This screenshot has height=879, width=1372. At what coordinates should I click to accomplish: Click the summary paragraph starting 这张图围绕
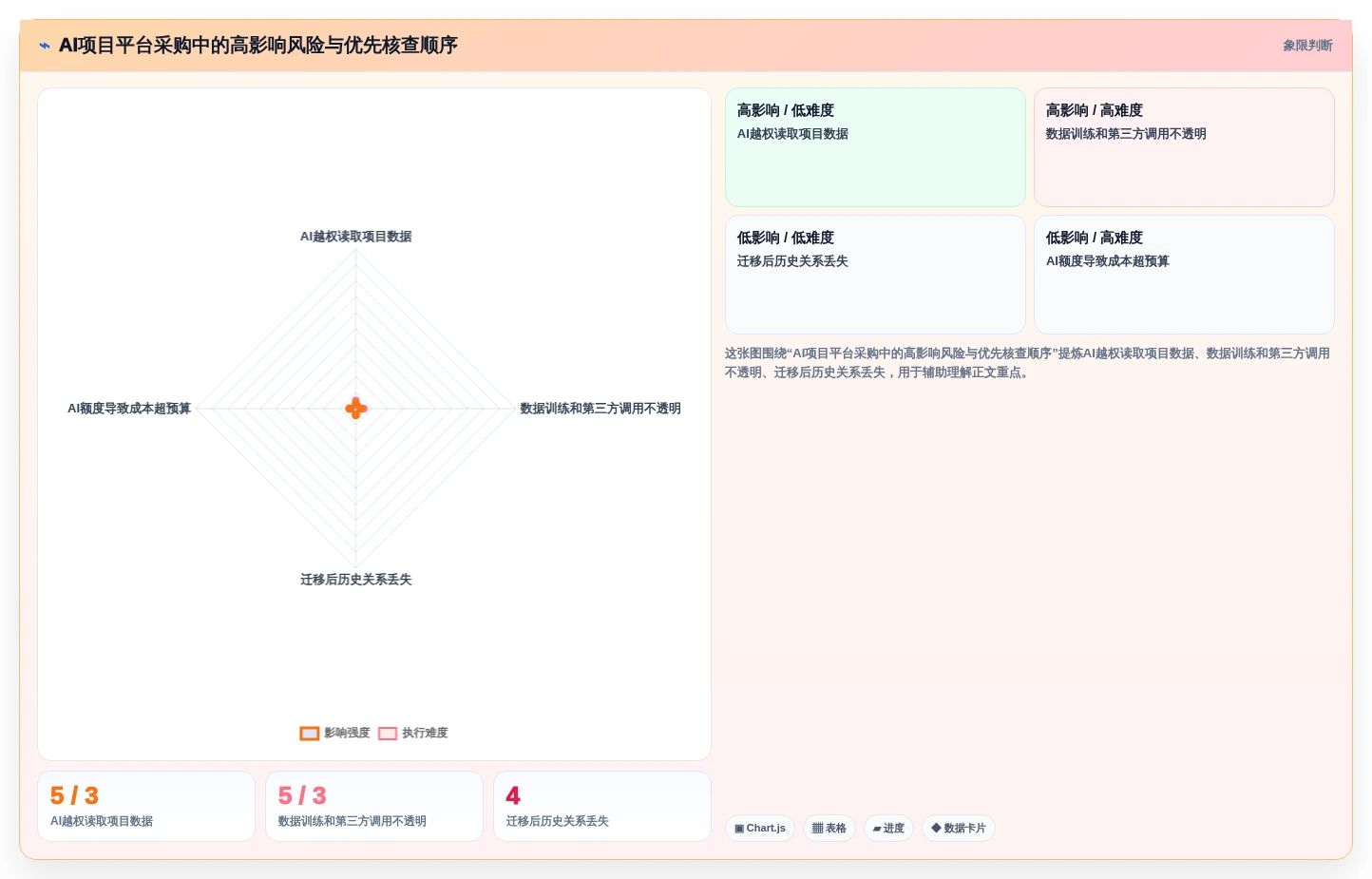[x=1027, y=363]
